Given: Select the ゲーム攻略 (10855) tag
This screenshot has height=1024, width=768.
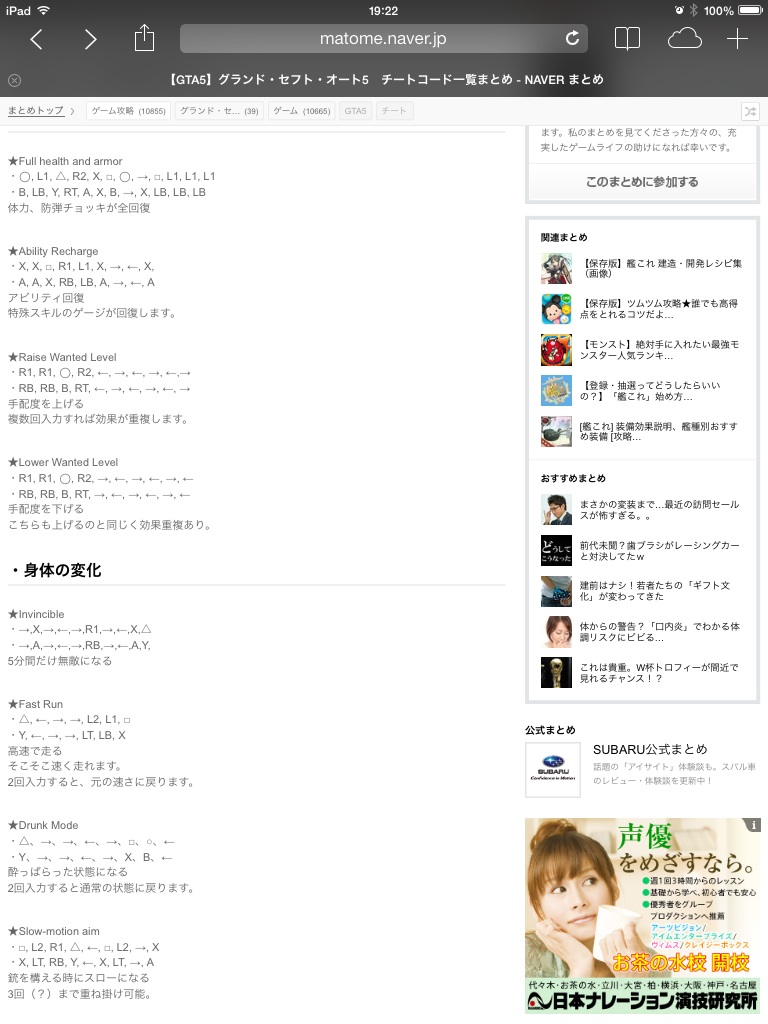Looking at the screenshot, I should pyautogui.click(x=129, y=111).
